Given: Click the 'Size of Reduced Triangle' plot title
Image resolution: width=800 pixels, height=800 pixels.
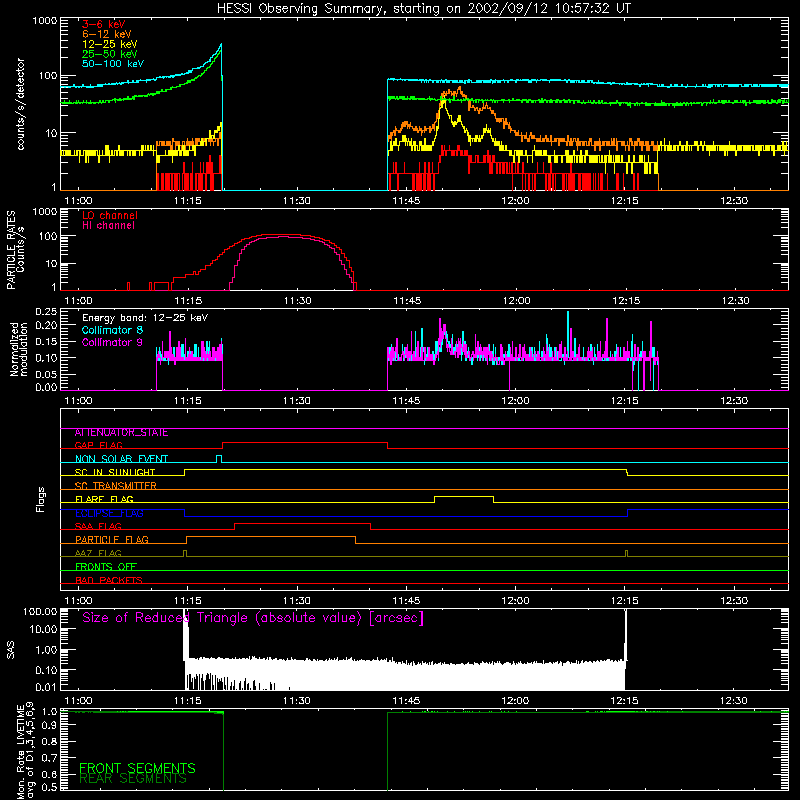Looking at the screenshot, I should 253,618.
